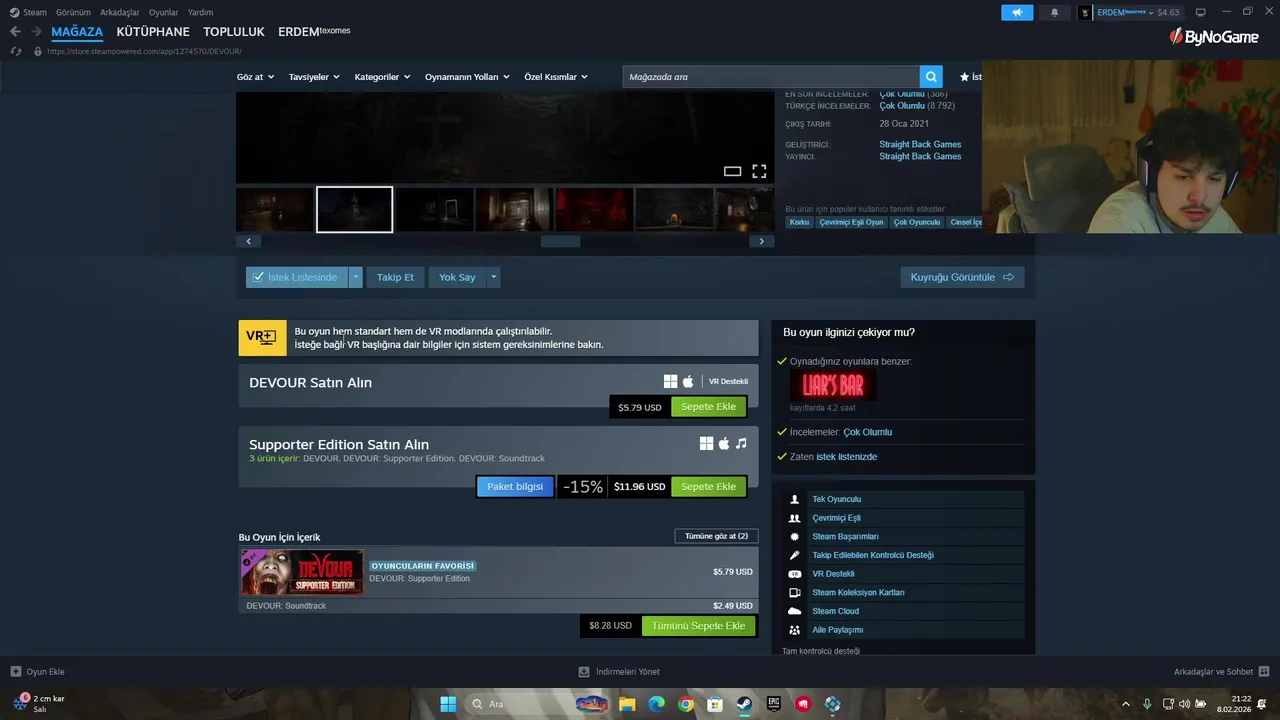Click the Çevrimiçi Eşli co-op icon

(795, 518)
